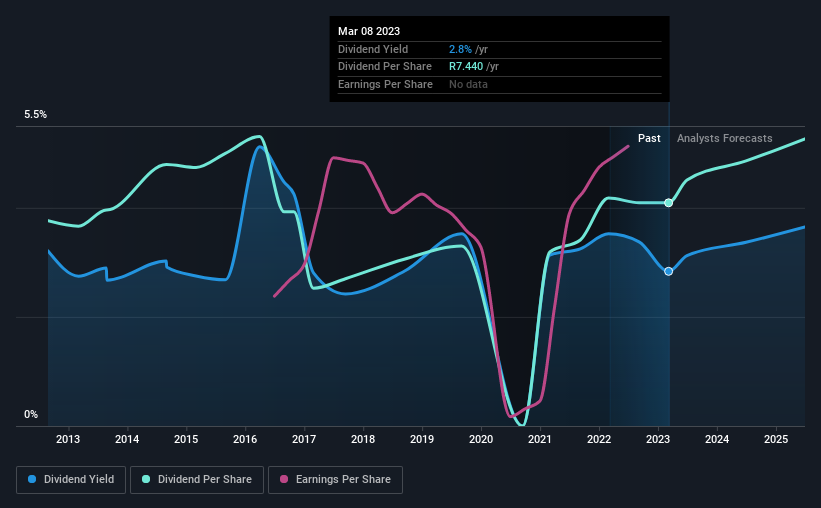Viewport: 821px width, 508px height.
Task: Click the 2021 x-axis label
Action: [x=540, y=439]
